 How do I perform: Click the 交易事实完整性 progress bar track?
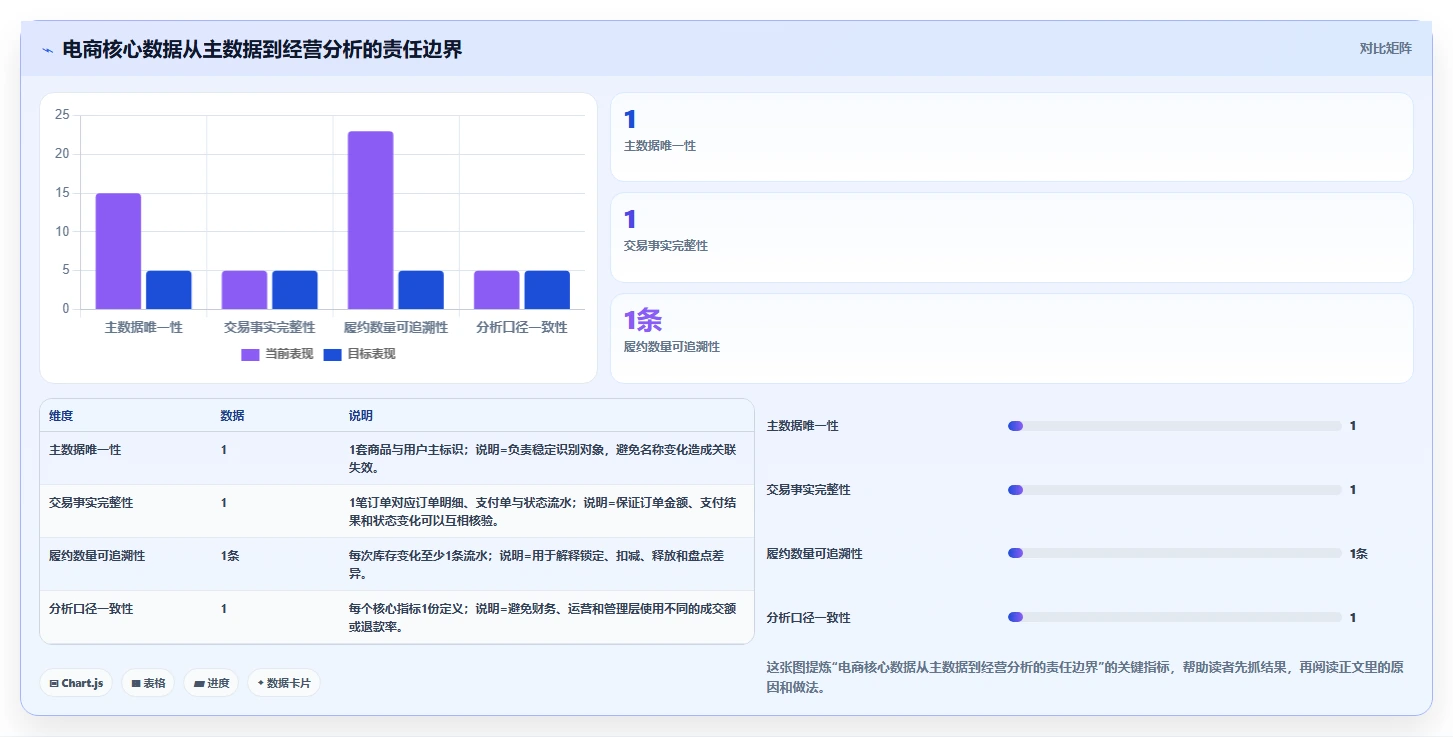point(1175,490)
